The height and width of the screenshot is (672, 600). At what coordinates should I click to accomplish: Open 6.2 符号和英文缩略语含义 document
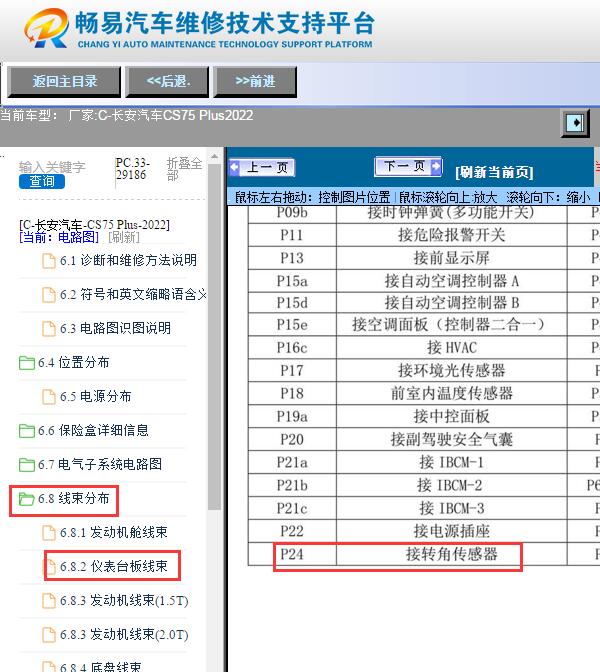pos(133,294)
